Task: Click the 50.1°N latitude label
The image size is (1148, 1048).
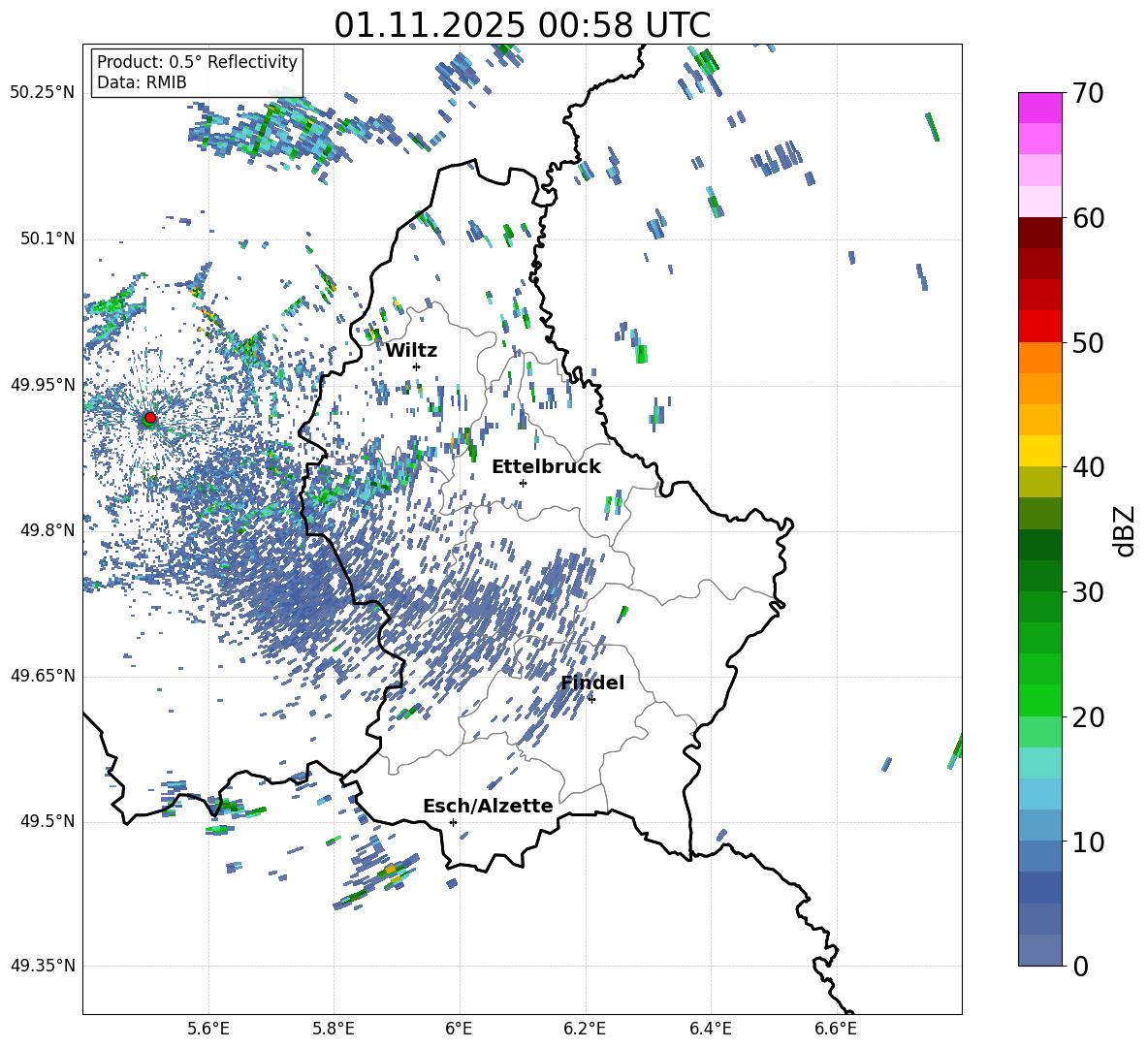Action: click(47, 238)
